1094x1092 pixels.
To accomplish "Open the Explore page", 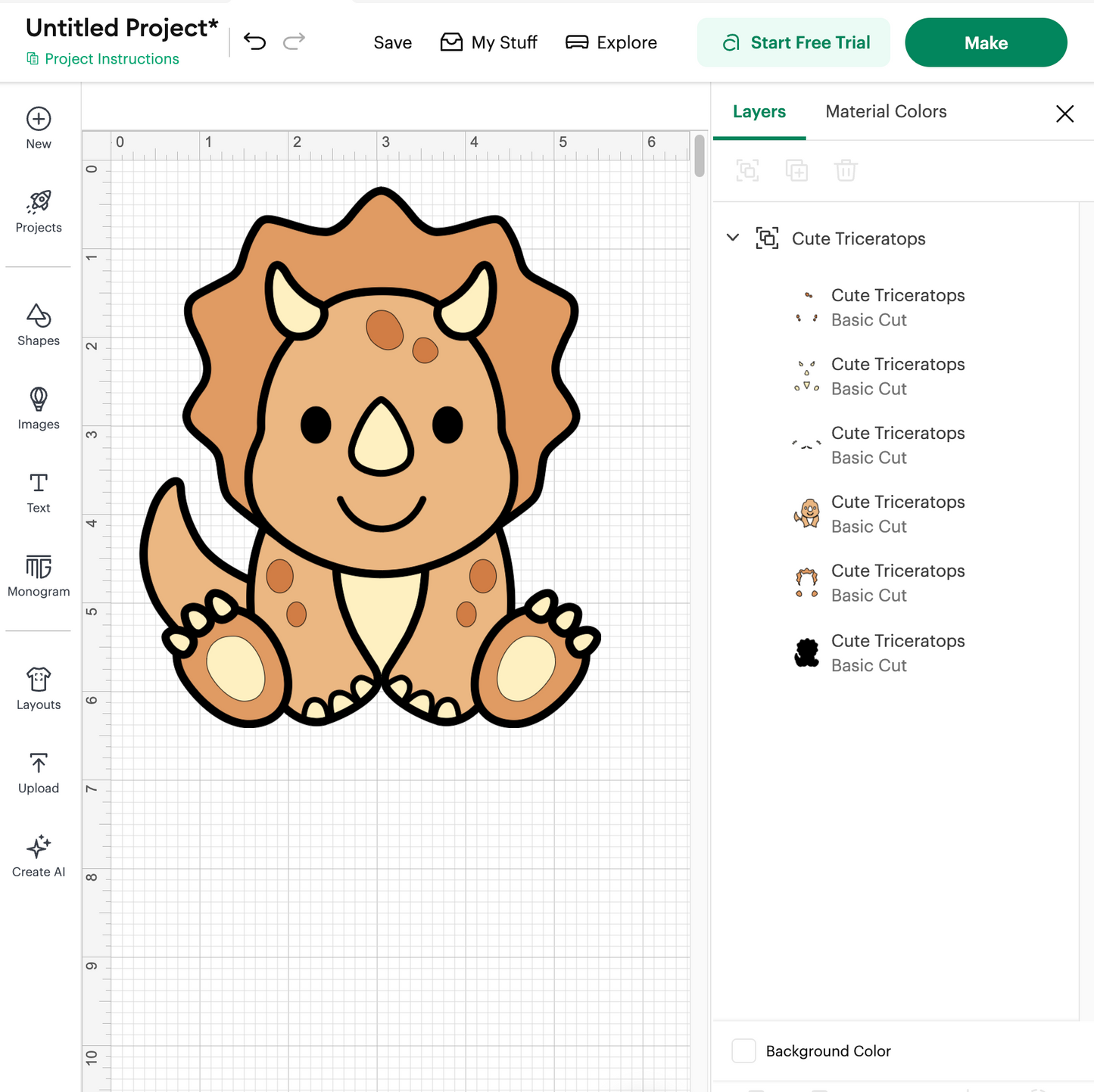I will point(611,42).
